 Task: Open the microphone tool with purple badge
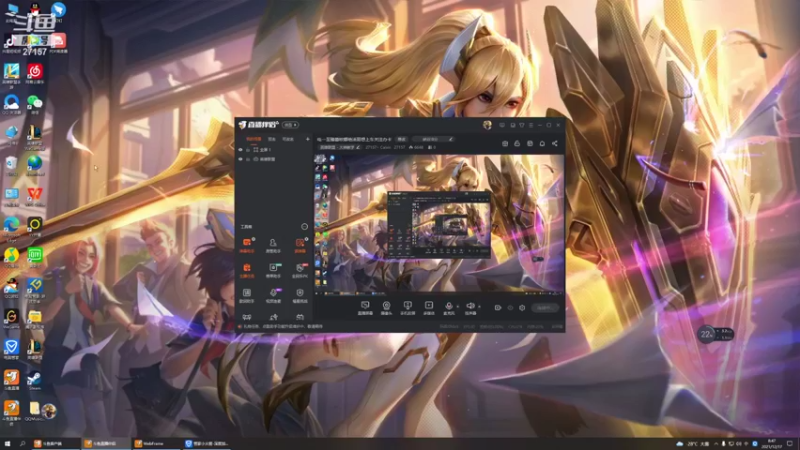(273, 295)
